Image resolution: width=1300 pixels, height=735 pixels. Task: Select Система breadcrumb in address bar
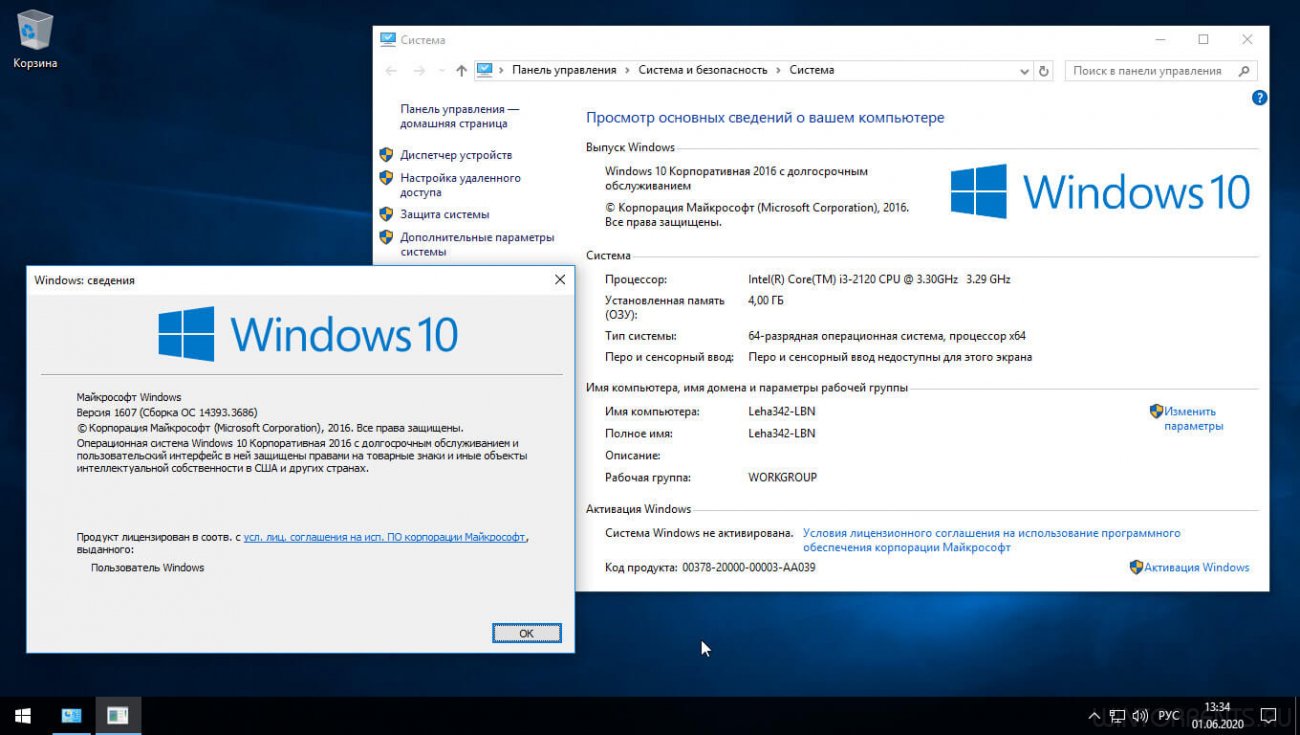point(811,70)
